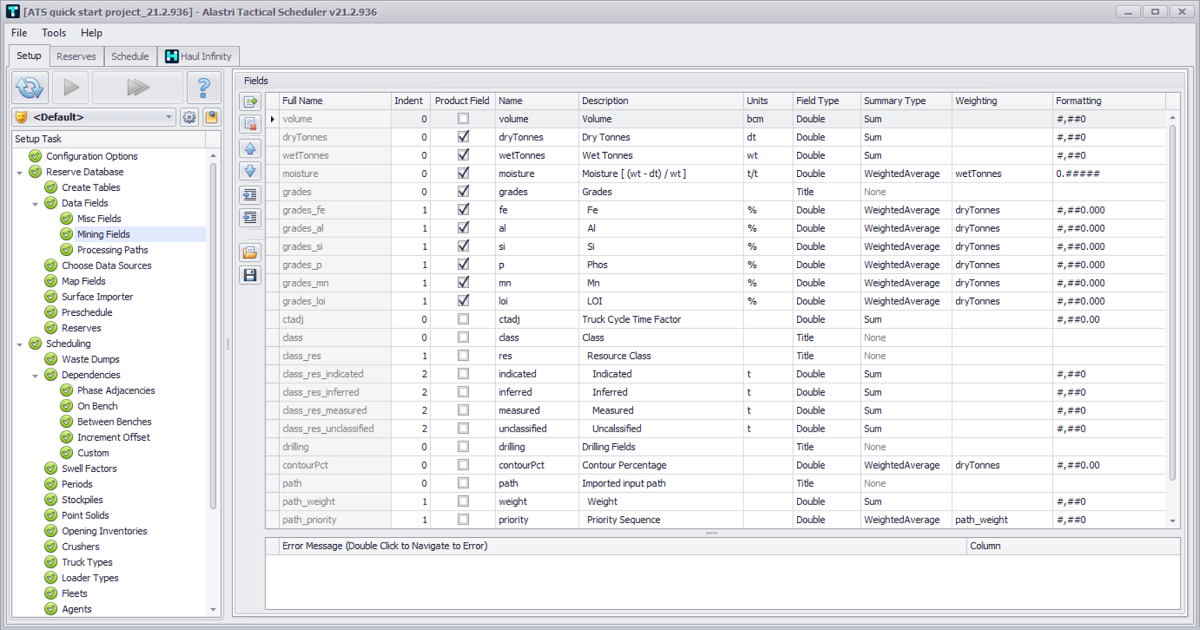
Task: Click the add new field row icon
Action: pos(250,102)
